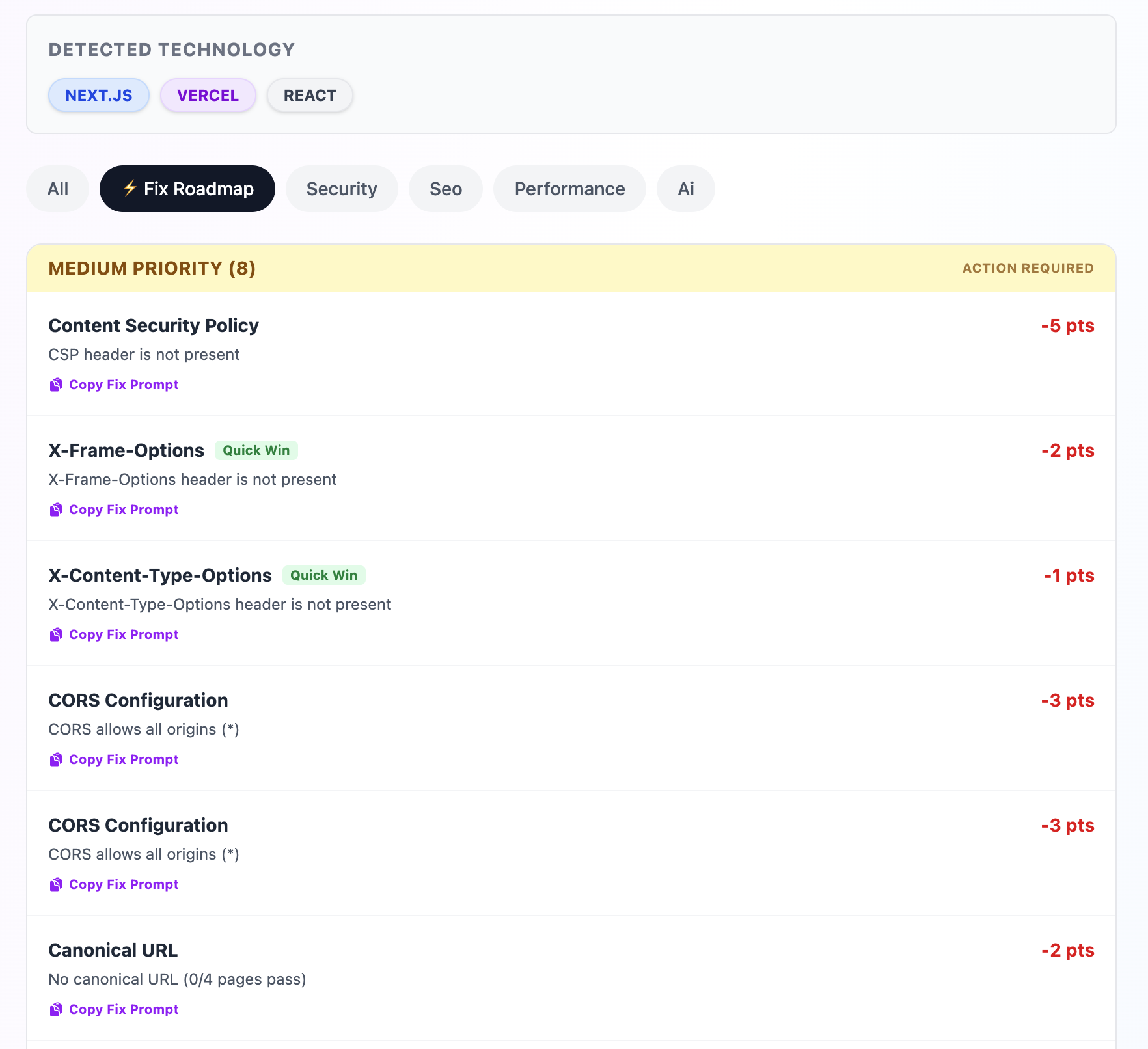Viewport: 1148px width, 1049px height.
Task: Click the Quick Win badge on X-Frame-Options
Action: tap(256, 450)
